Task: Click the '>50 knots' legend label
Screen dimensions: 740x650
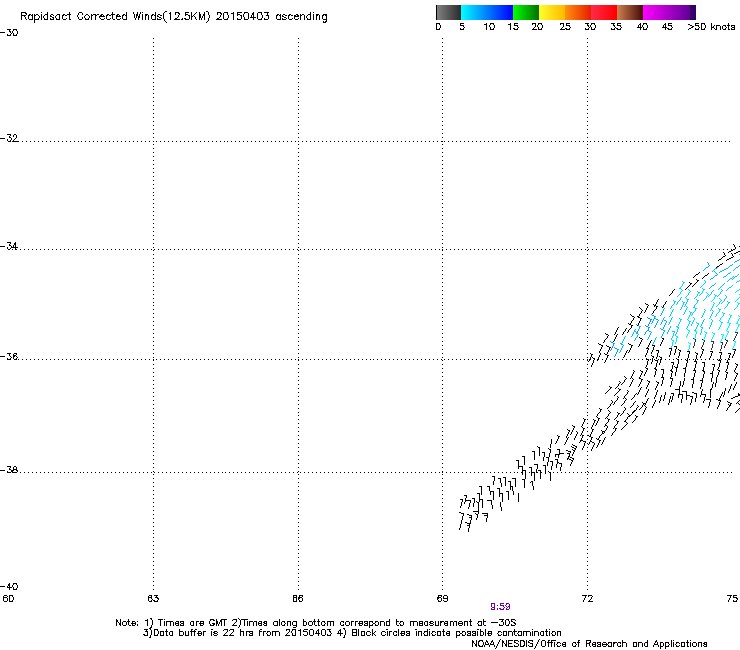Action: (x=711, y=27)
